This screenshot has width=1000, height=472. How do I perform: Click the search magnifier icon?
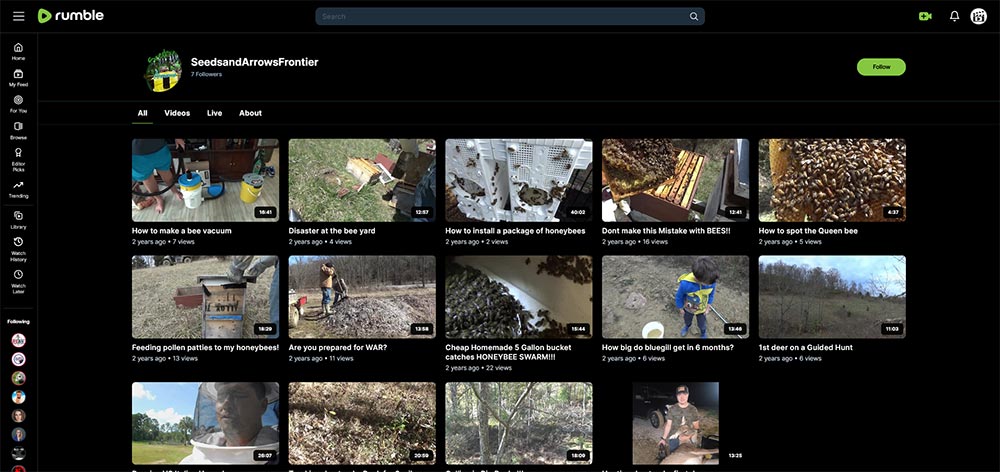(694, 17)
